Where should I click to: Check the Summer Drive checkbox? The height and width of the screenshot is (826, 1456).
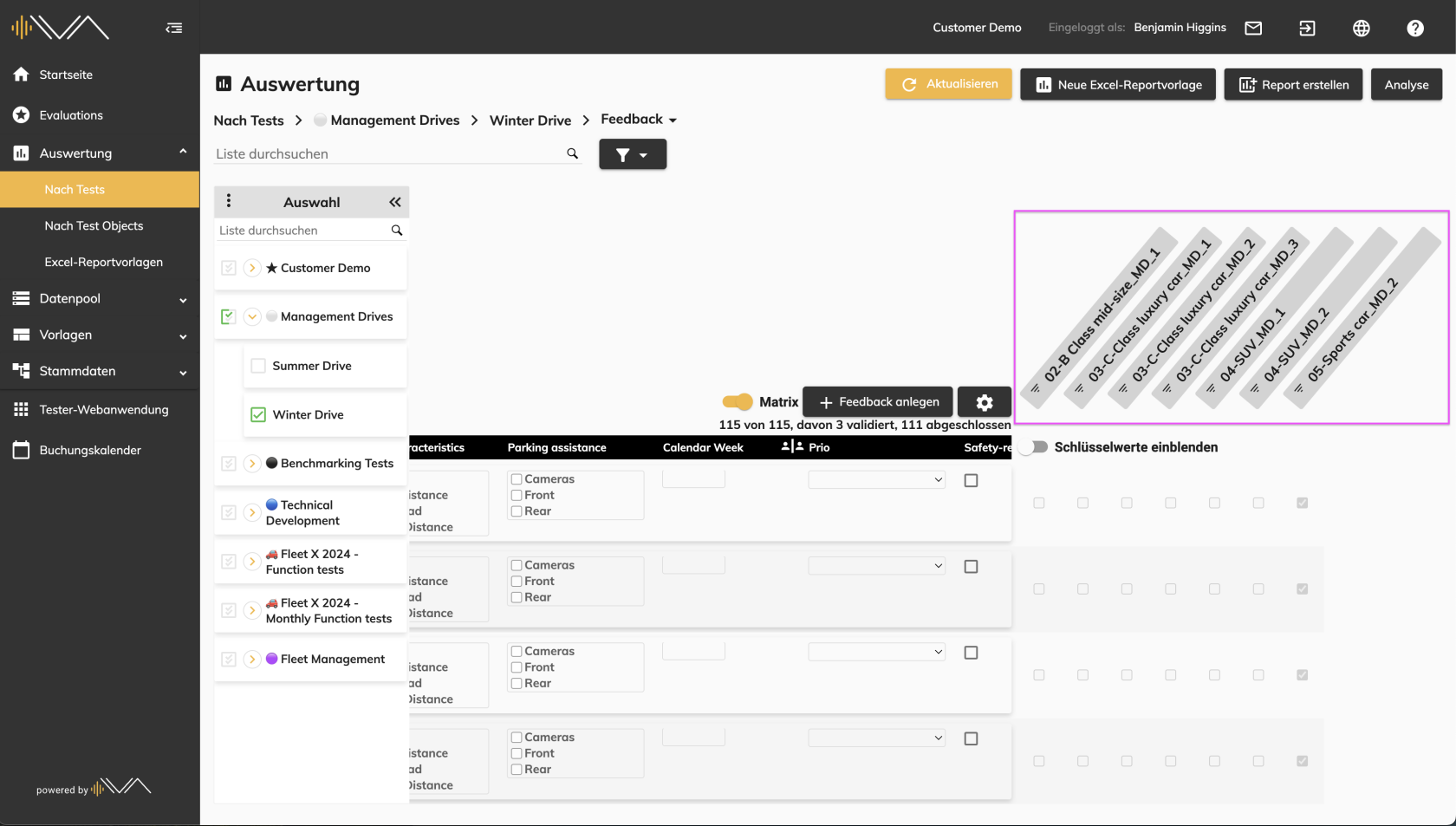tap(258, 366)
